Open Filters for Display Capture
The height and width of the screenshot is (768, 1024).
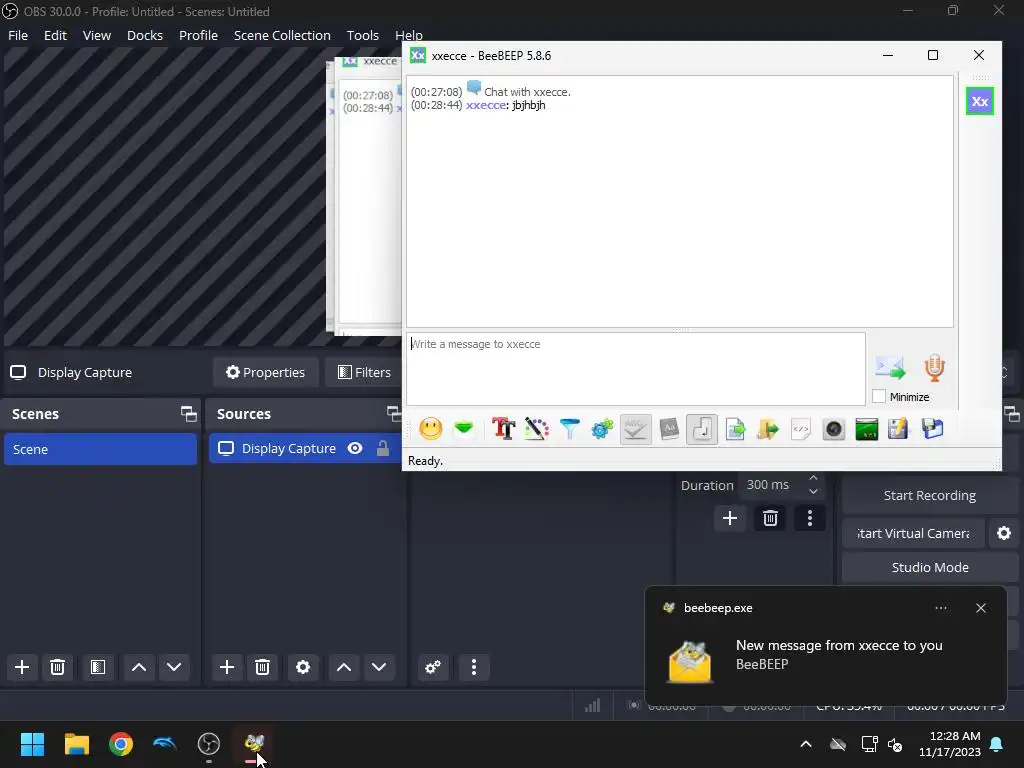[364, 372]
